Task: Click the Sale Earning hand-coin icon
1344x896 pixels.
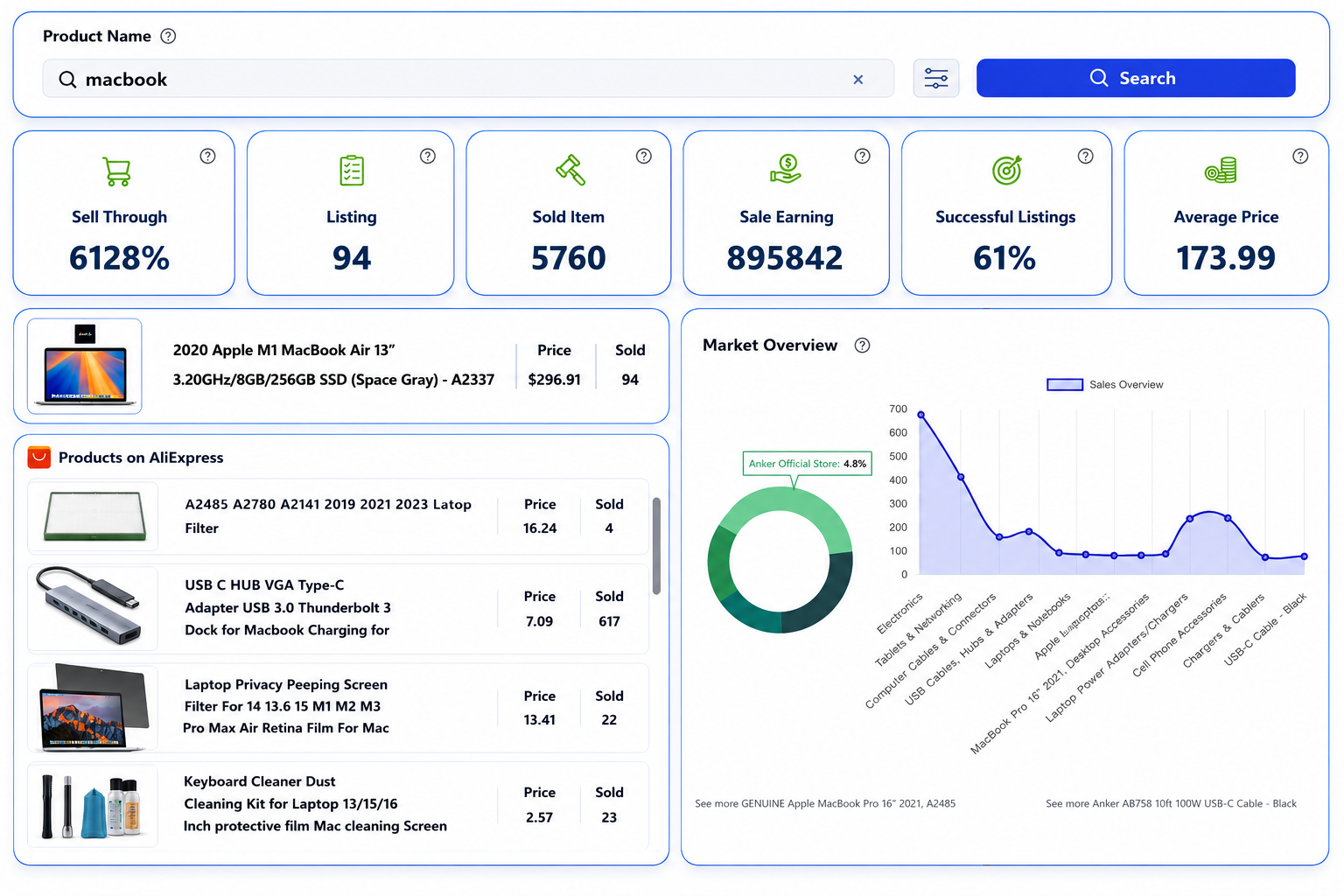Action: [x=786, y=169]
